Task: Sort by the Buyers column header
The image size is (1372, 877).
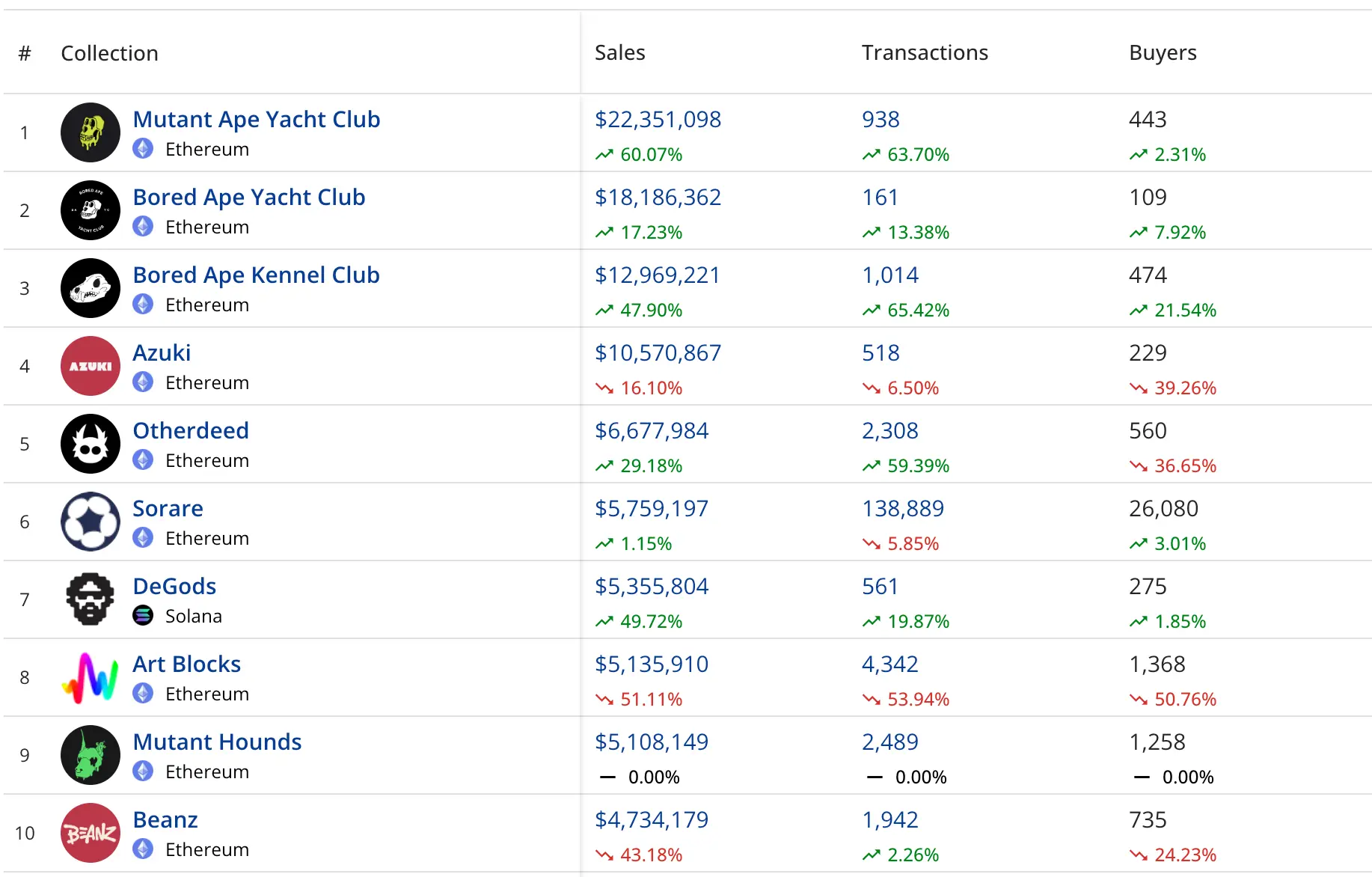Action: point(1163,53)
